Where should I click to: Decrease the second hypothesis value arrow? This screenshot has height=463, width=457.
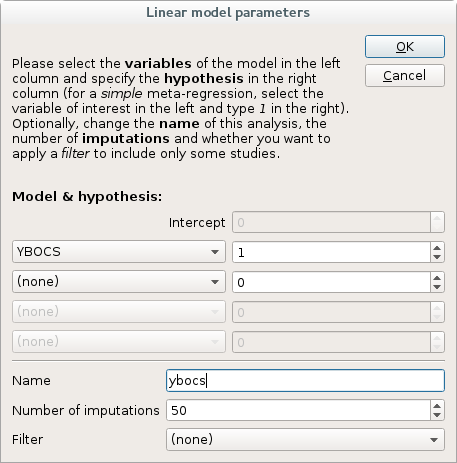[x=437, y=287]
